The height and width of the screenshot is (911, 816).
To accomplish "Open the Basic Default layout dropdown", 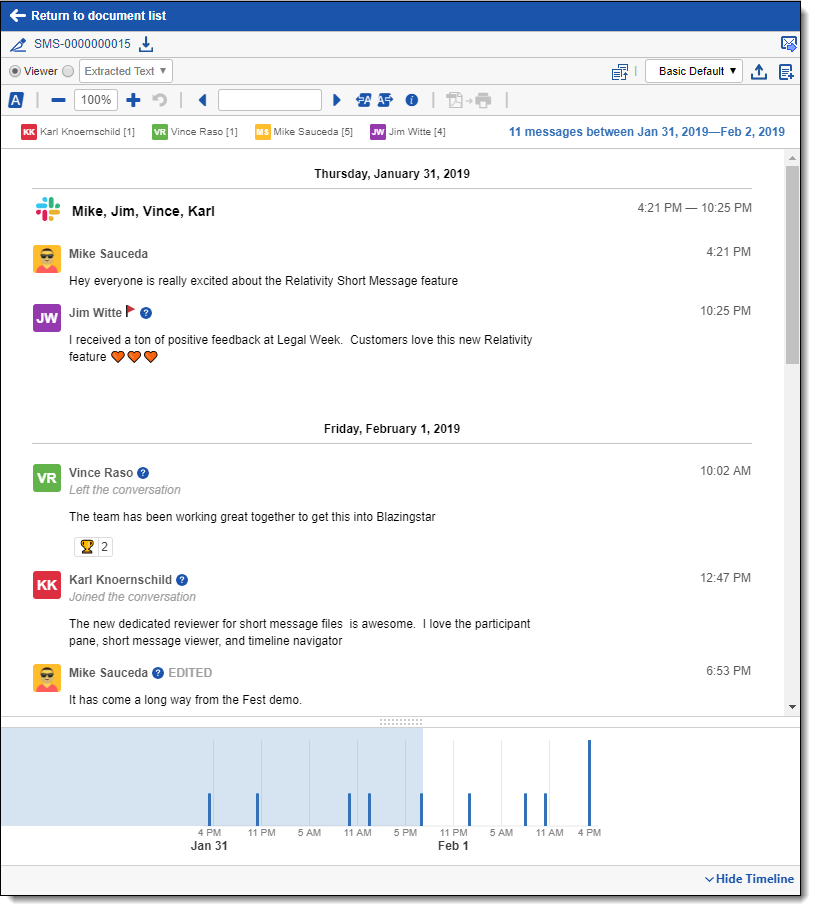I will click(693, 71).
